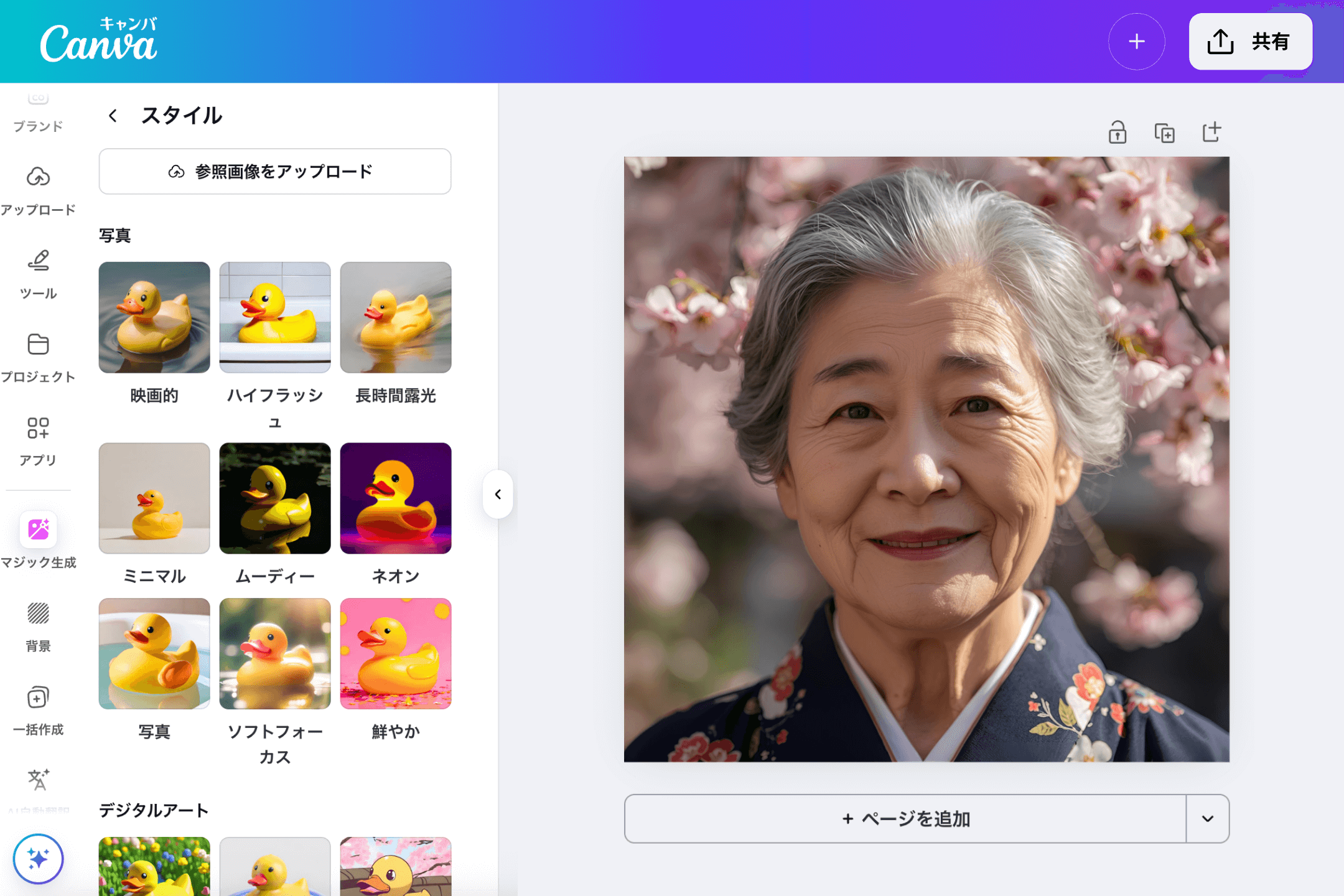
Task: Collapse the side panel with arrow handle
Action: (498, 494)
